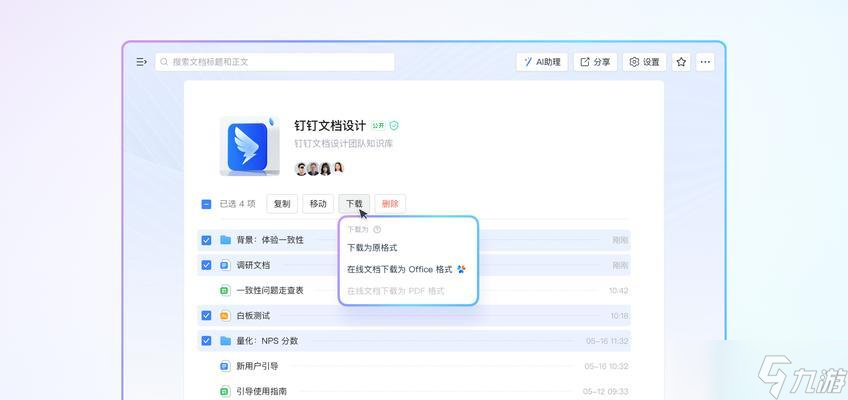The height and width of the screenshot is (400, 848).
Task: Collapse the sidebar with the menu toggle icon
Action: (141, 62)
